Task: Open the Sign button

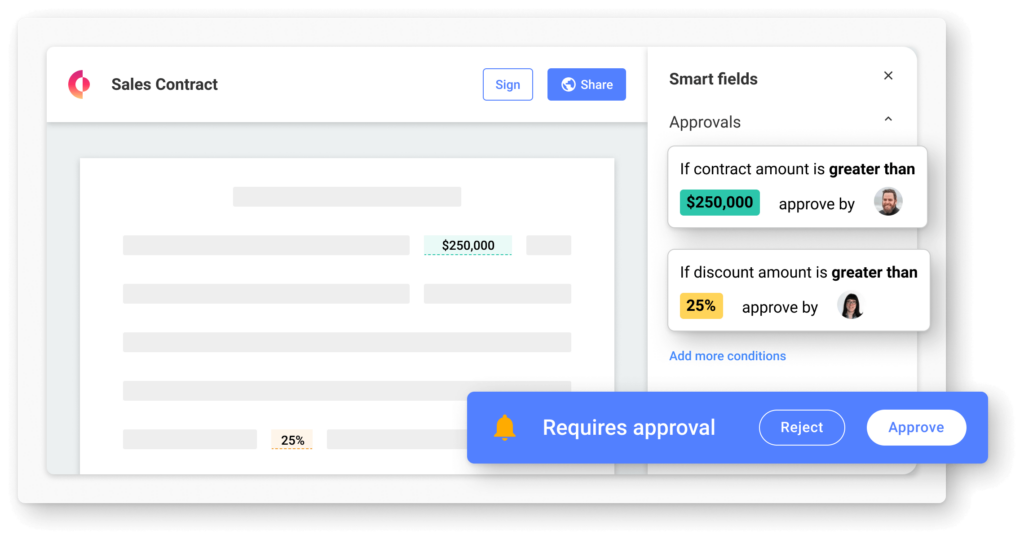Action: pos(507,84)
